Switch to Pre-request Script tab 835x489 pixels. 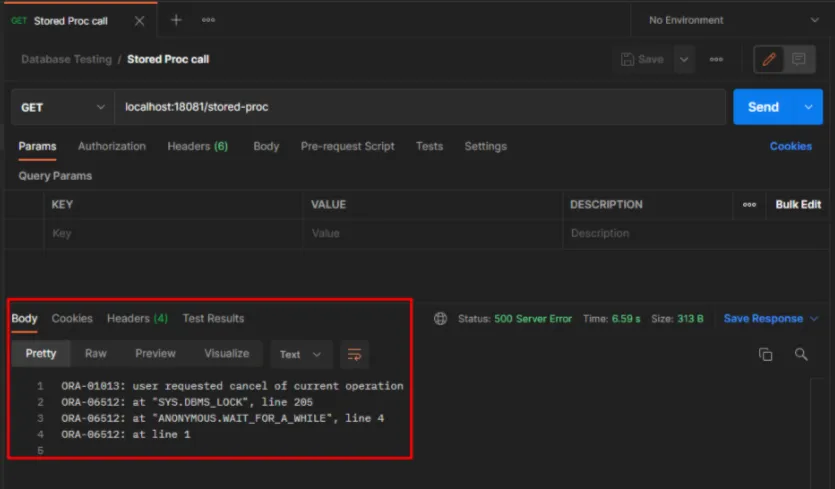(x=347, y=146)
